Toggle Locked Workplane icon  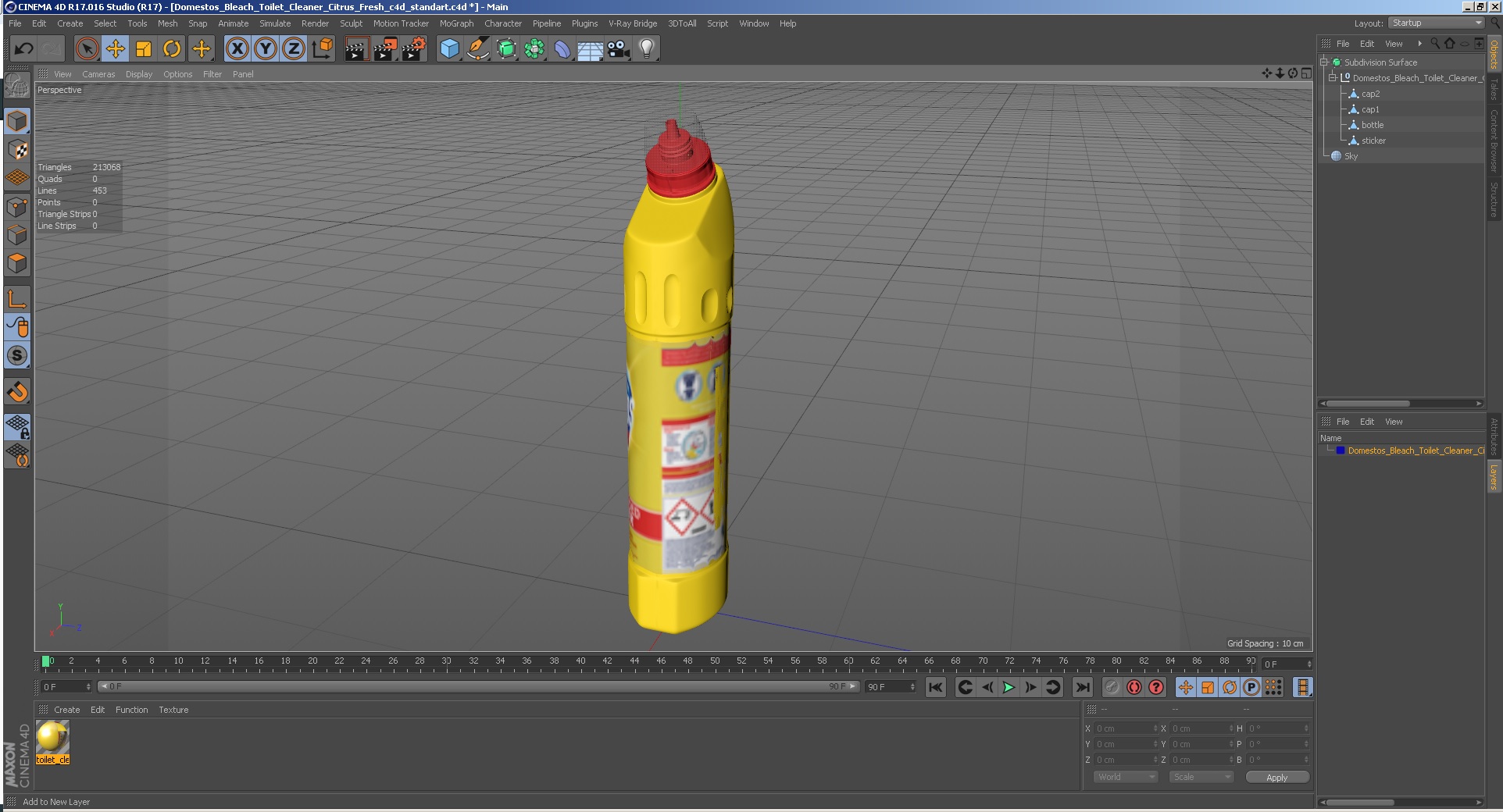pos(17,426)
